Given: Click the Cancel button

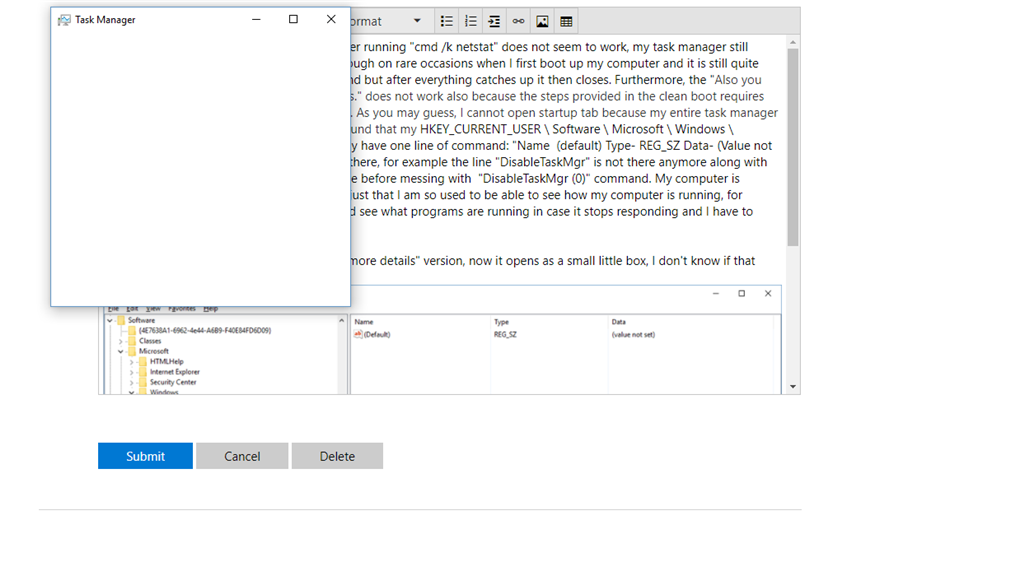Looking at the screenshot, I should click(242, 456).
